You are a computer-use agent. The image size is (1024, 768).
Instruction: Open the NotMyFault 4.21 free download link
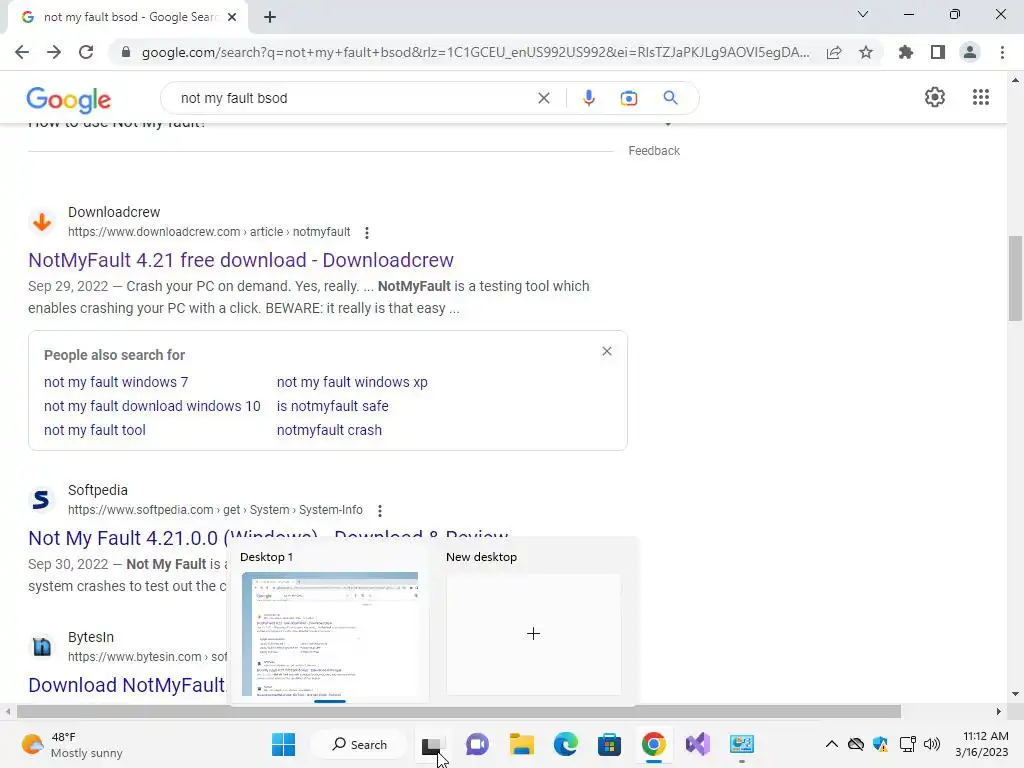tap(241, 260)
